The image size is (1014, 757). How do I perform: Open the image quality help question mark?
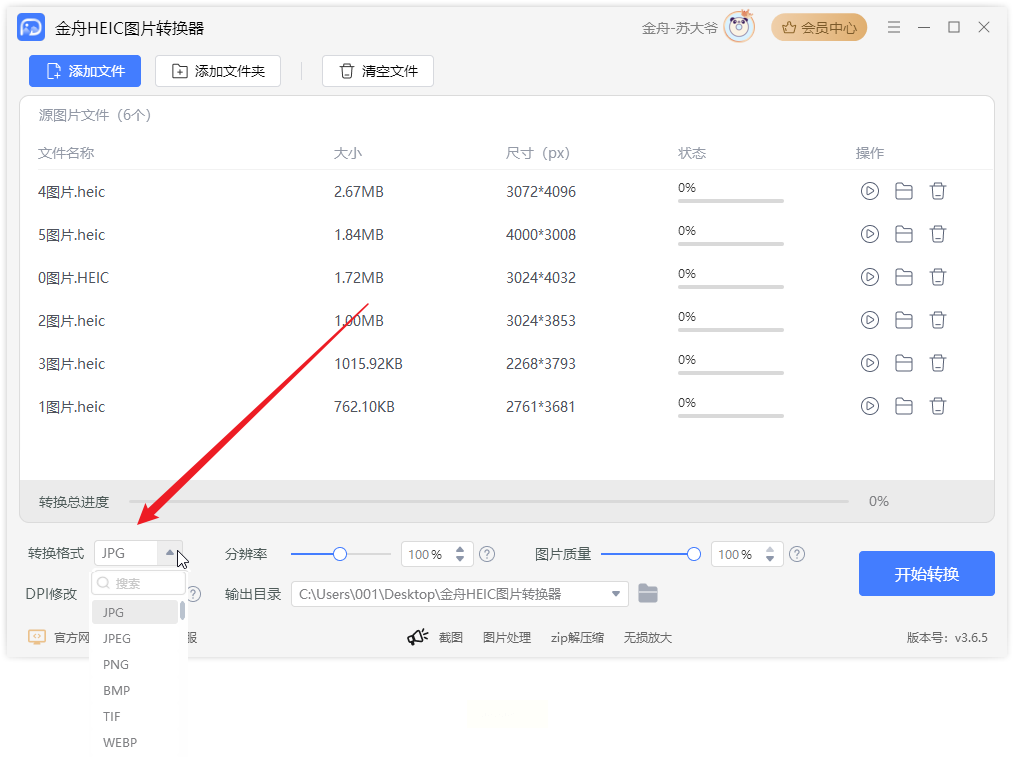click(x=797, y=554)
